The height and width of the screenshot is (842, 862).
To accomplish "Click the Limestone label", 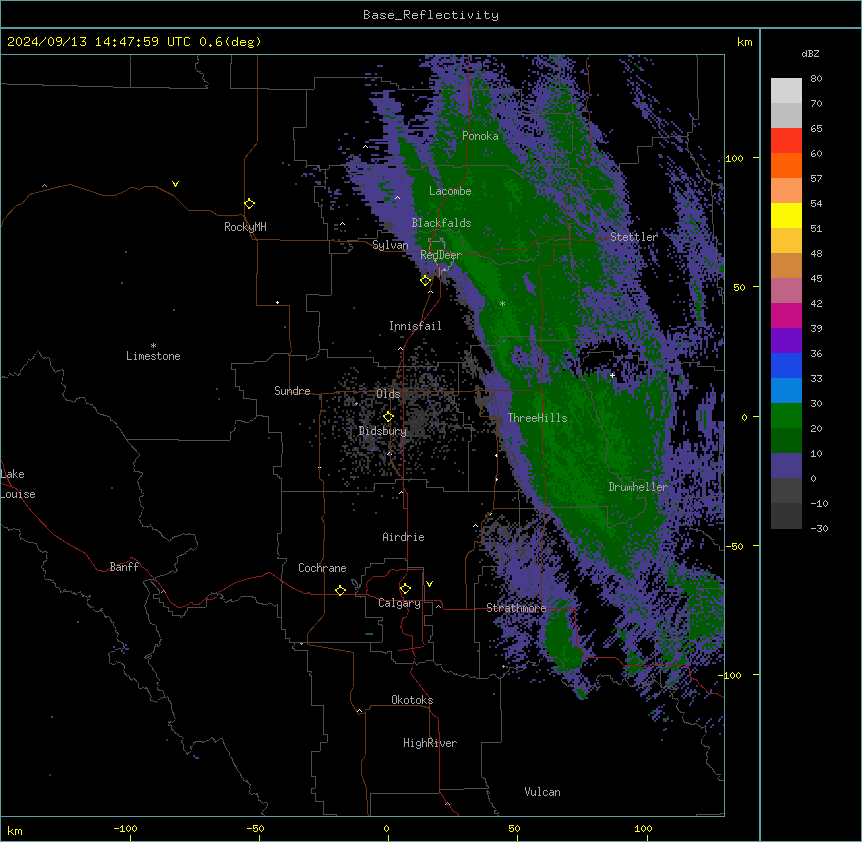I will (153, 356).
